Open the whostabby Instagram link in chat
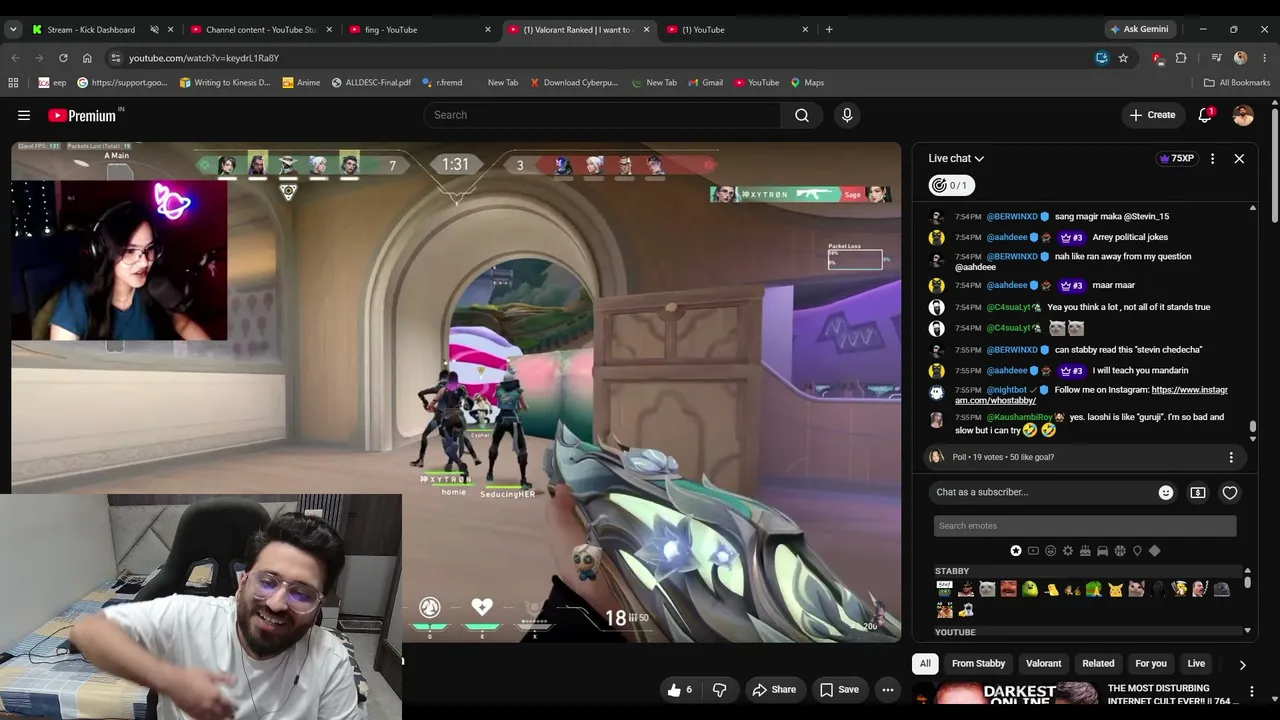1280x720 pixels. pyautogui.click(x=1091, y=395)
